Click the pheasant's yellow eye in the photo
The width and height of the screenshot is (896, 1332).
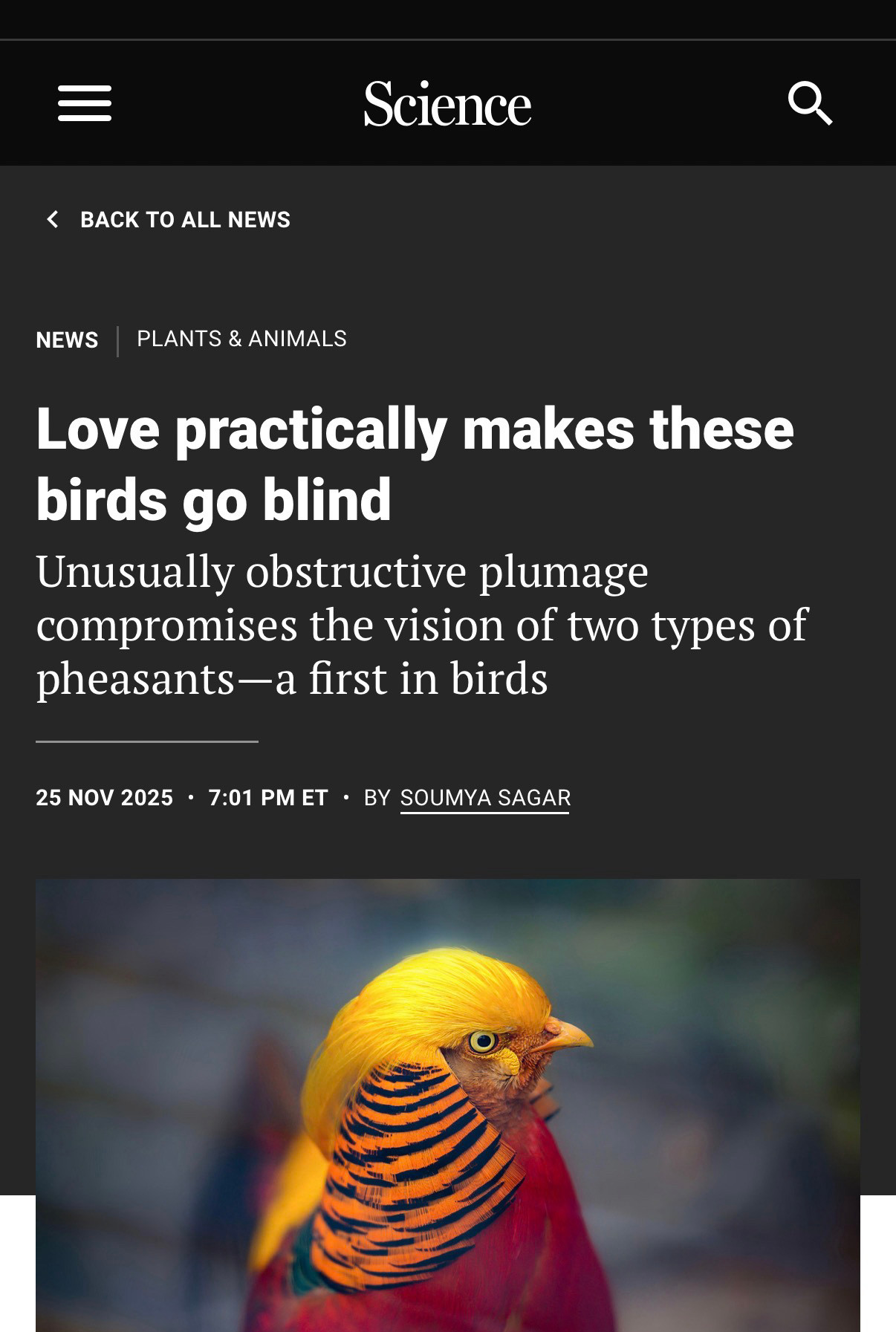point(483,1042)
